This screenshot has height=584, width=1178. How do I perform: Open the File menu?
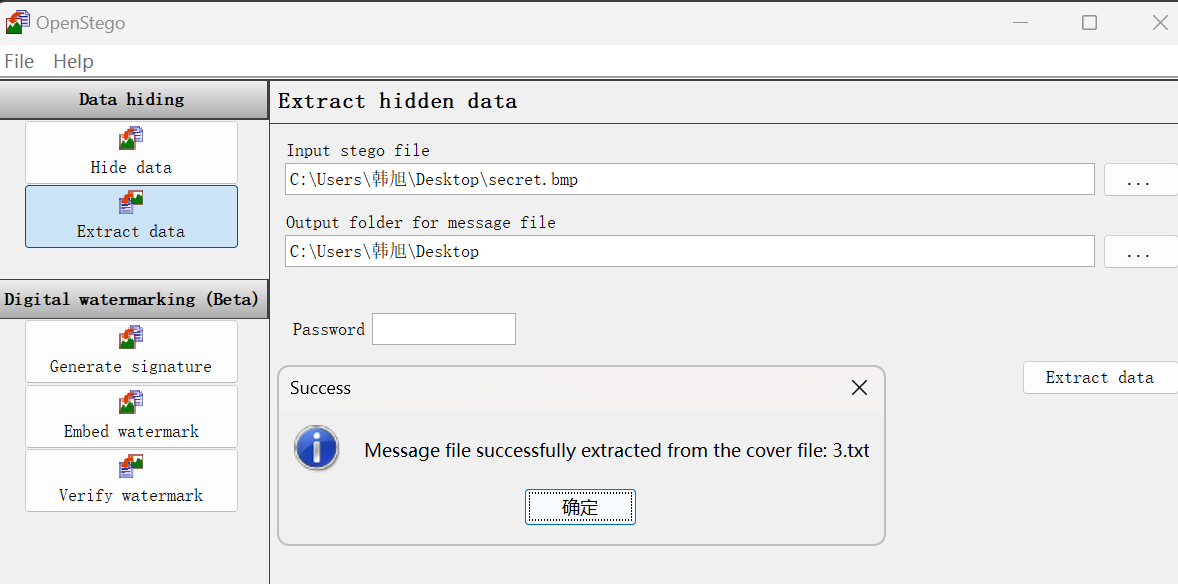pos(19,61)
